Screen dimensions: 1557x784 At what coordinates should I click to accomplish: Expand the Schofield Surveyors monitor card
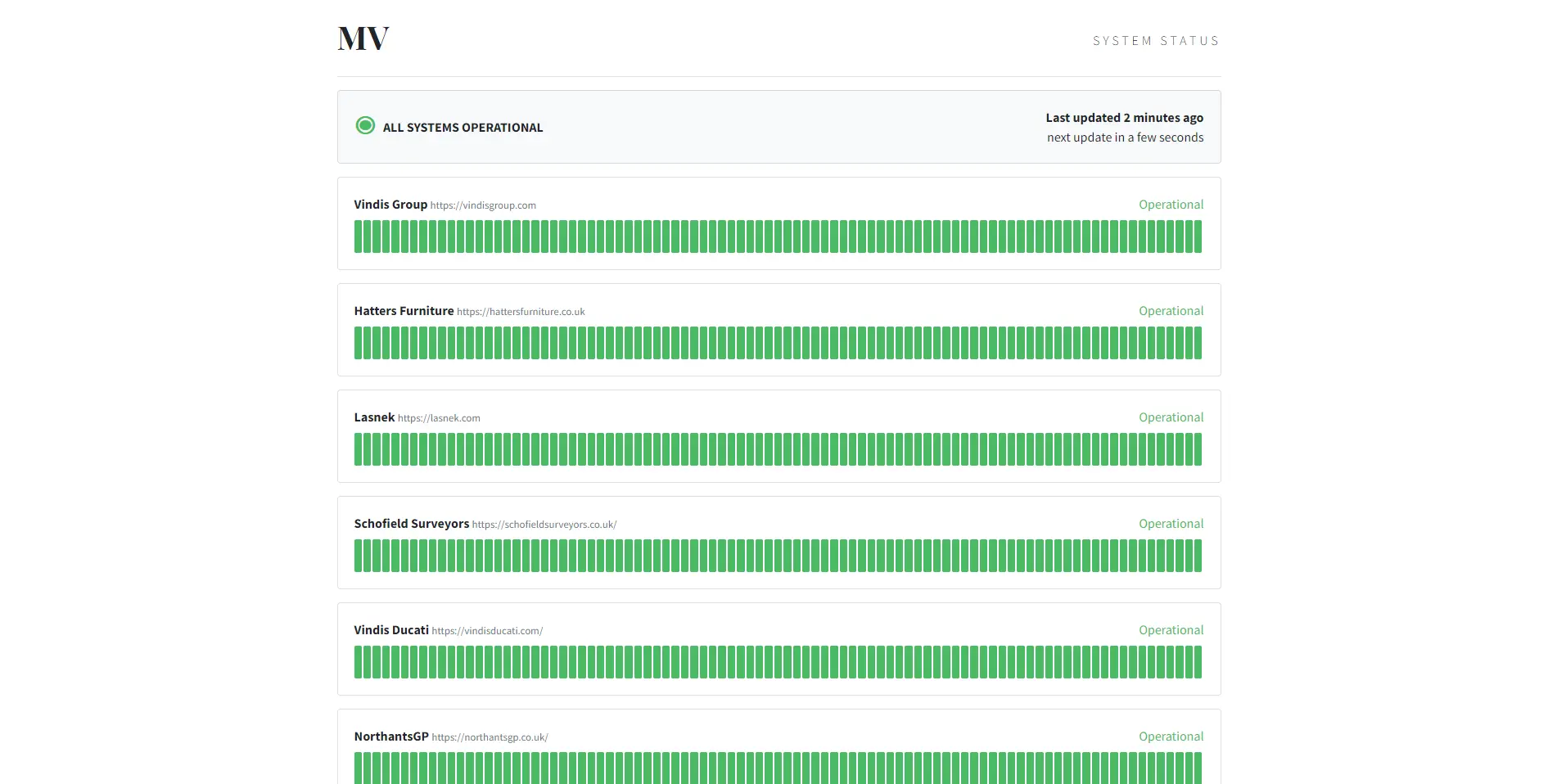[x=778, y=542]
